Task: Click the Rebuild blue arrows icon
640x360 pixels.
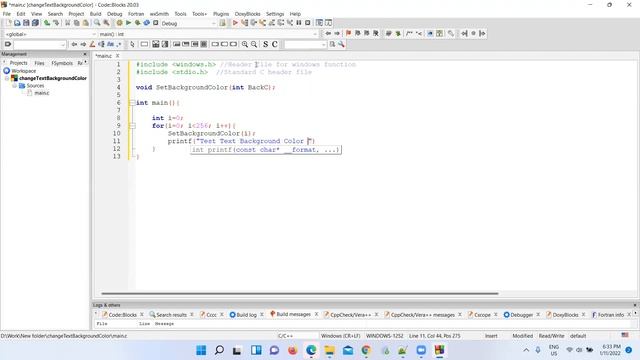Action: pyautogui.click(x=147, y=23)
